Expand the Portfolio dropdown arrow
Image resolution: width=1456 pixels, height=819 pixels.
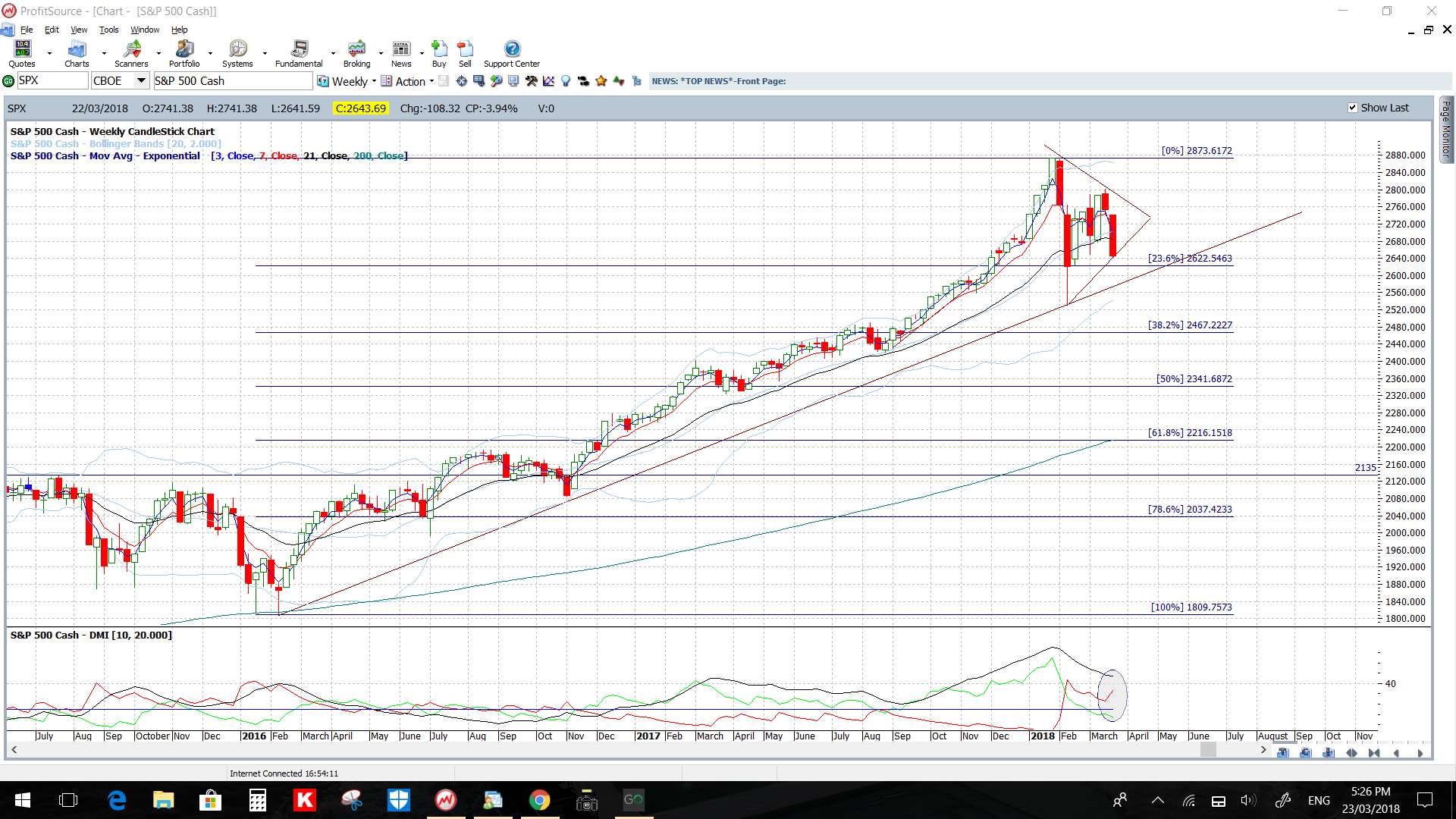210,53
